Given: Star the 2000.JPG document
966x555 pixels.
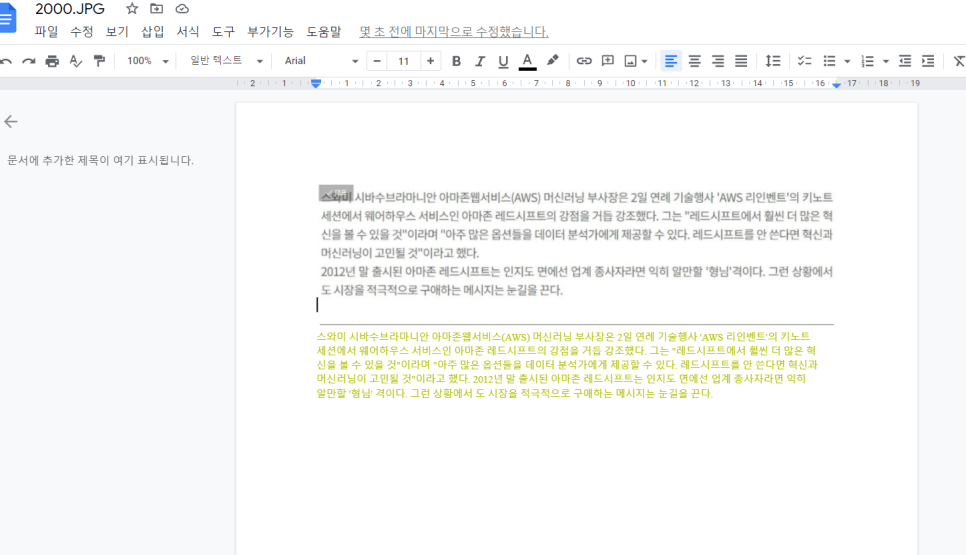Looking at the screenshot, I should click(132, 9).
